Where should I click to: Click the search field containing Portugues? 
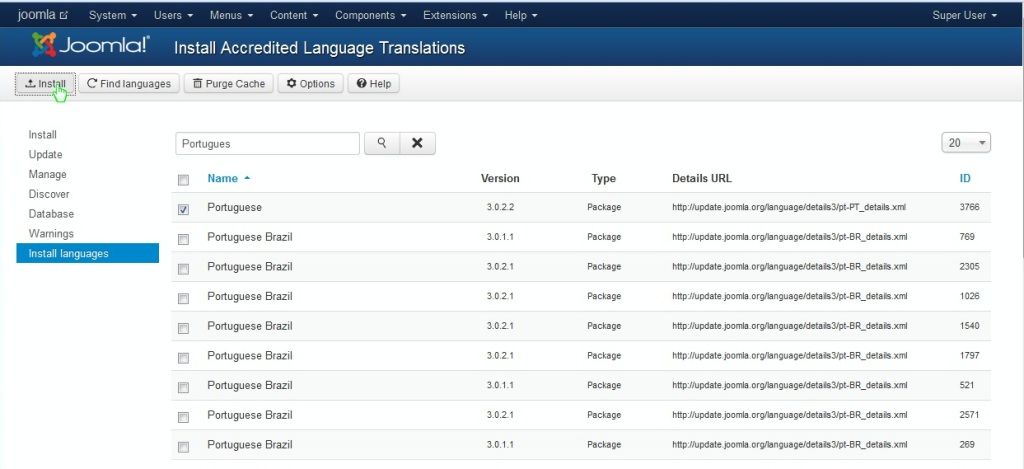pyautogui.click(x=268, y=143)
